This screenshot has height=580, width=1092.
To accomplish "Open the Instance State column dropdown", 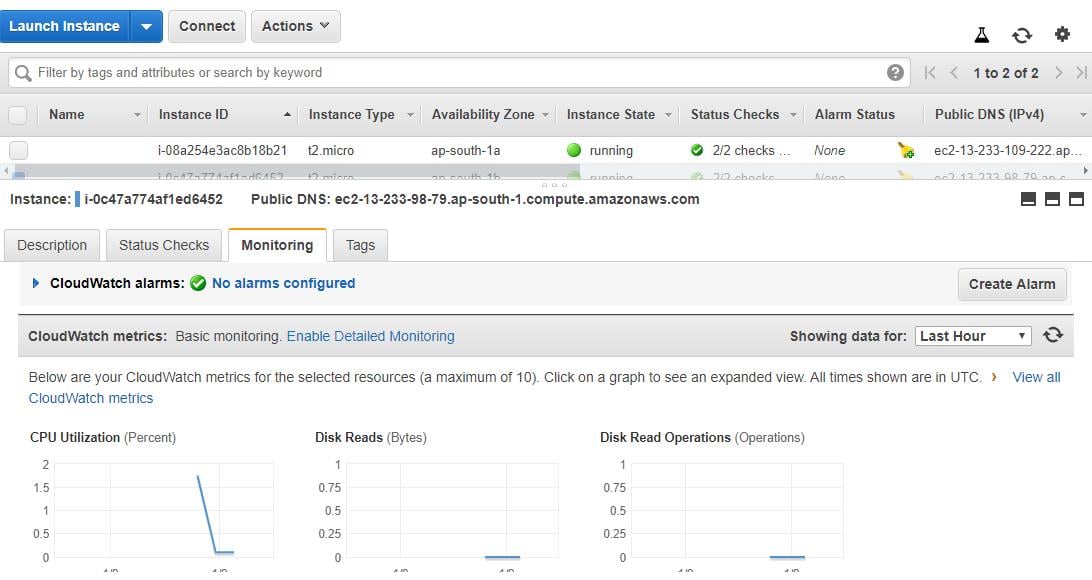I will point(669,115).
